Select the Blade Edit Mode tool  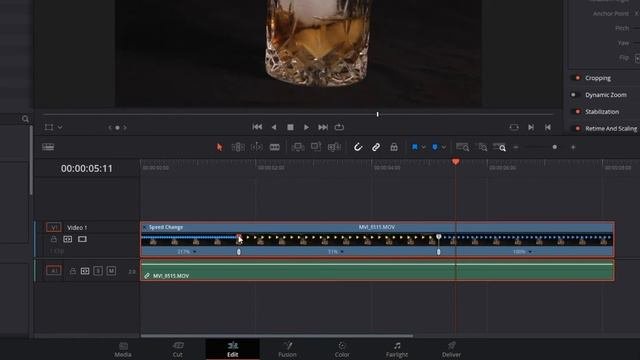[x=275, y=147]
